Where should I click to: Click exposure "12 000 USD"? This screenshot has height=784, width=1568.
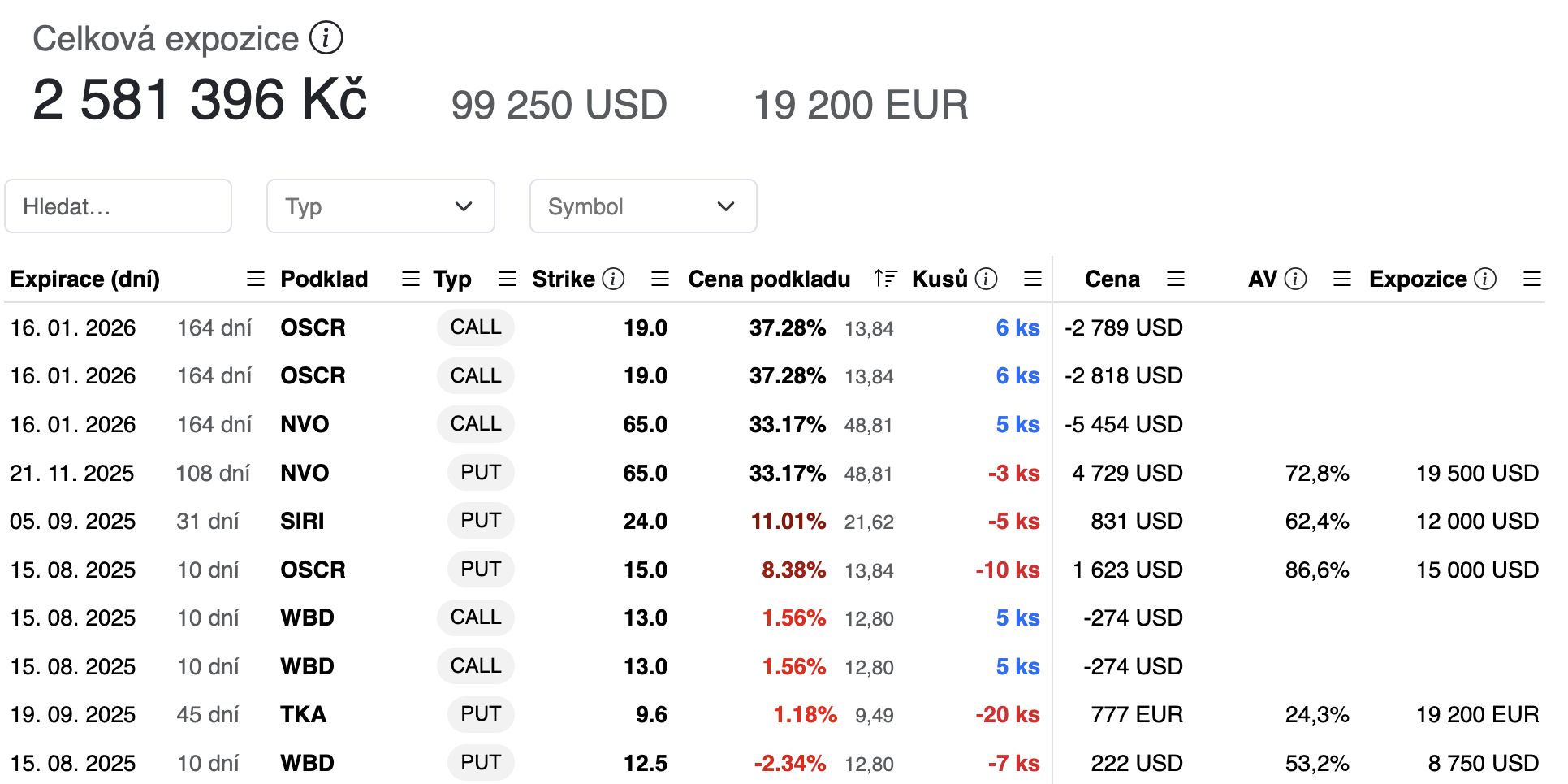point(1478,521)
